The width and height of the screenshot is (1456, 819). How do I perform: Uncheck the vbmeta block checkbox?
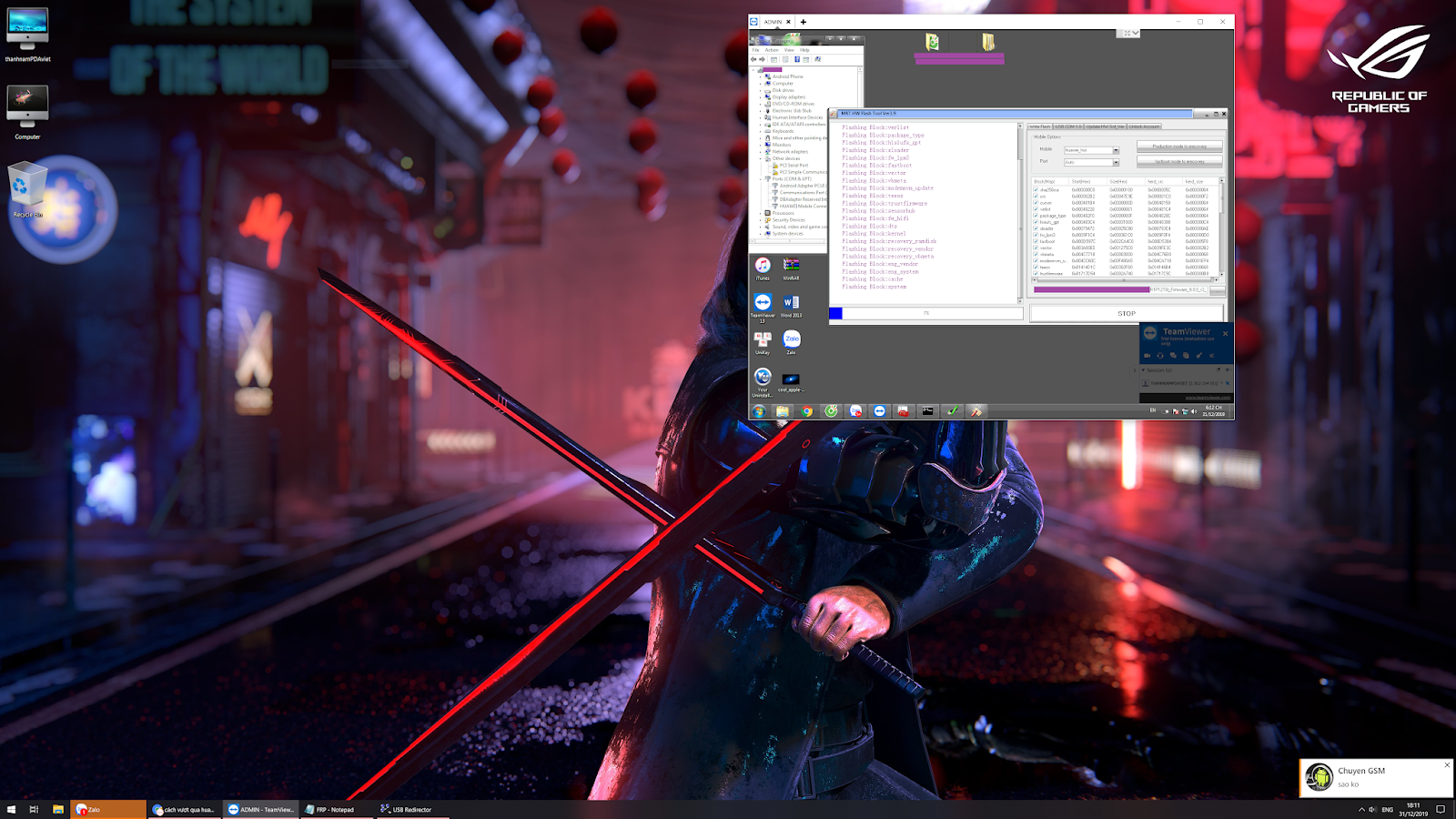pos(1036,254)
